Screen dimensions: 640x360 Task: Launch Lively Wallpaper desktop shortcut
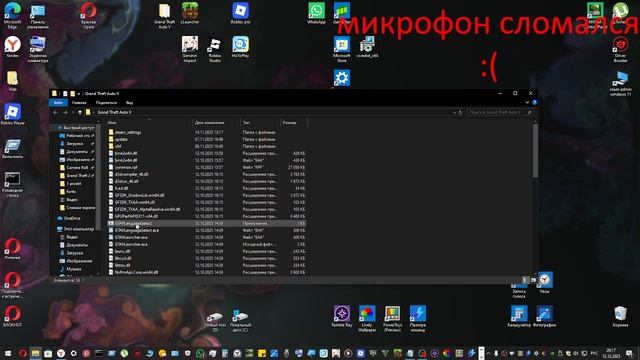tap(367, 318)
